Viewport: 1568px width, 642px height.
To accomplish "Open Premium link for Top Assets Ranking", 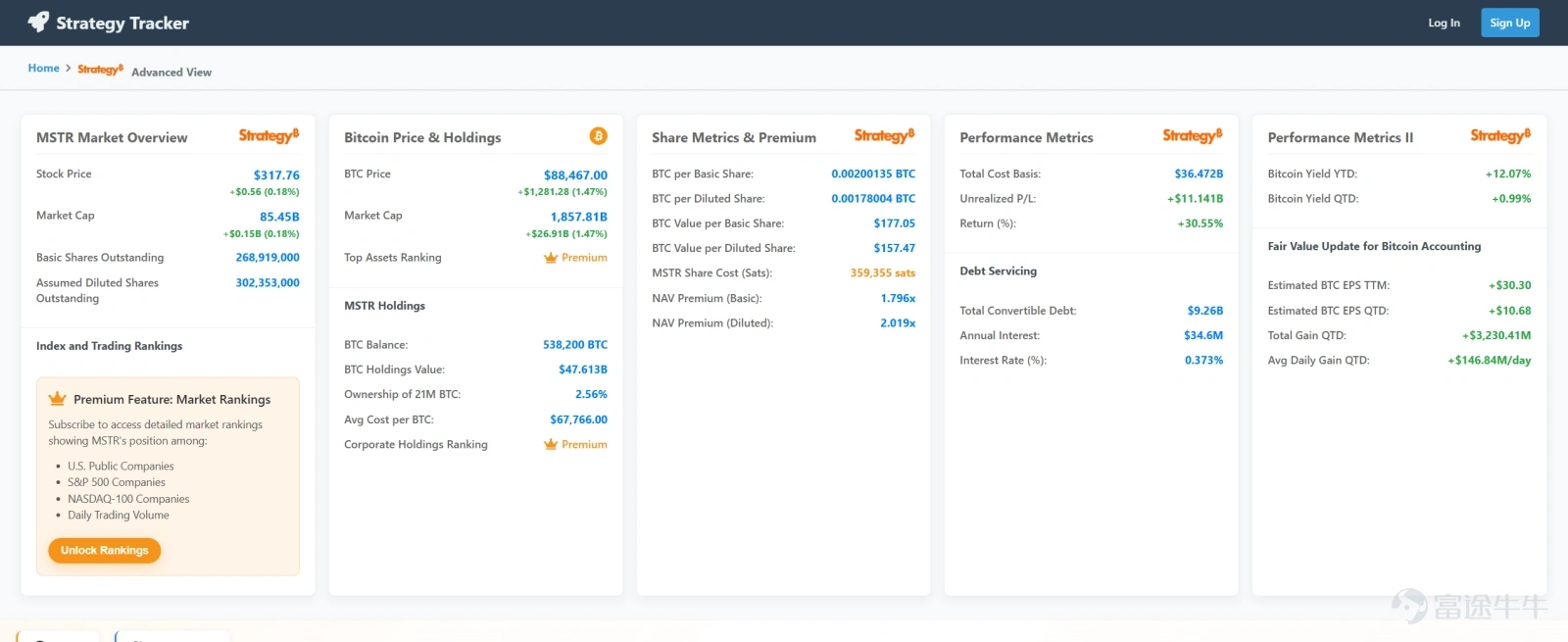I will tap(584, 258).
